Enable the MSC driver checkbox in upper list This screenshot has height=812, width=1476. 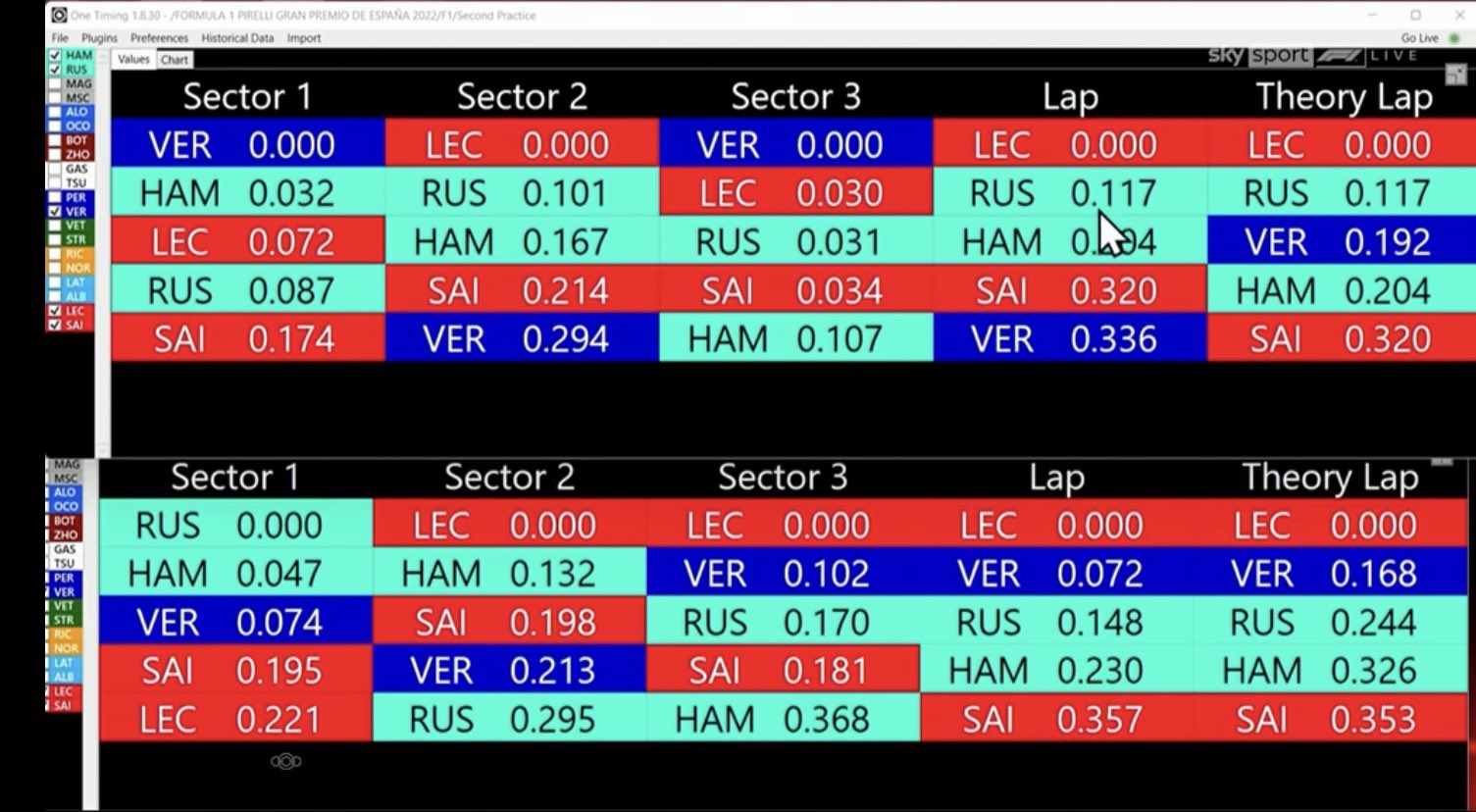coord(56,98)
